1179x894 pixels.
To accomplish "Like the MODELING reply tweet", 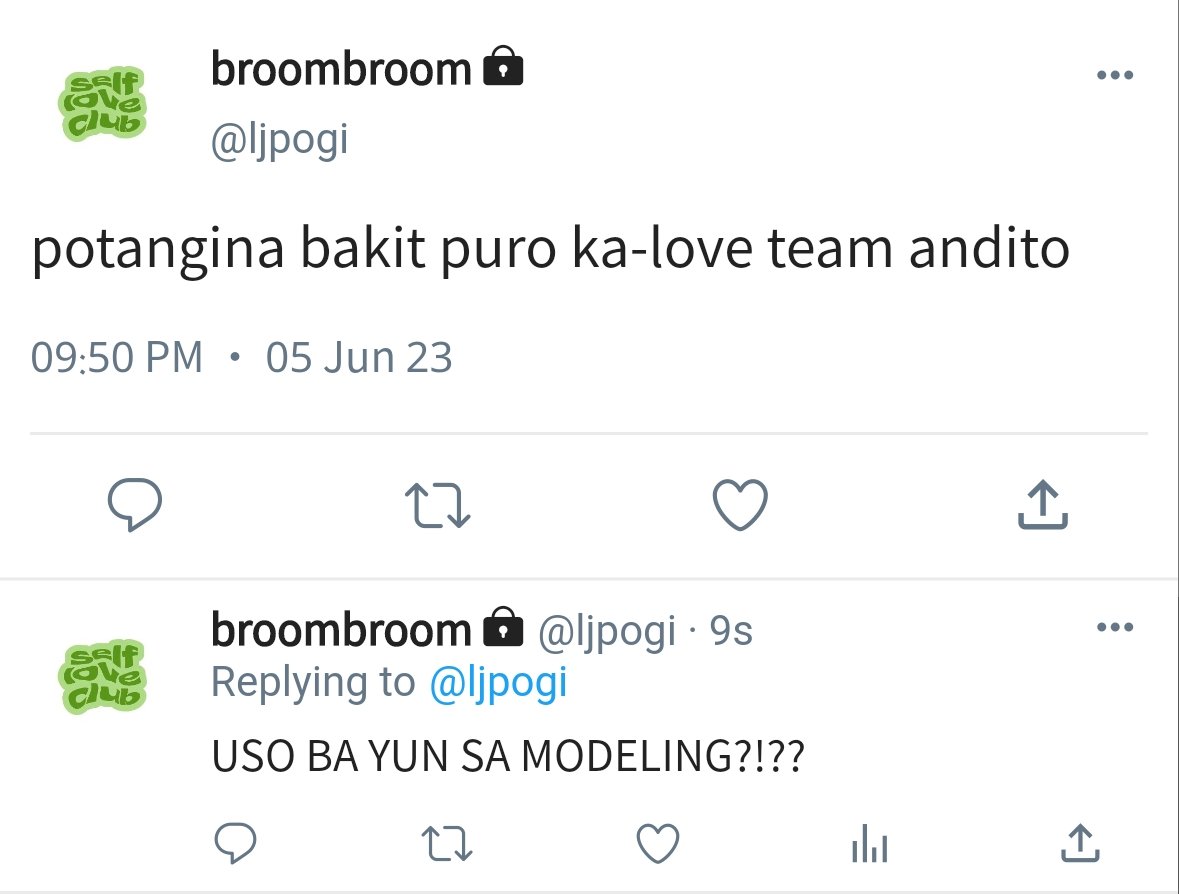I will [x=658, y=843].
